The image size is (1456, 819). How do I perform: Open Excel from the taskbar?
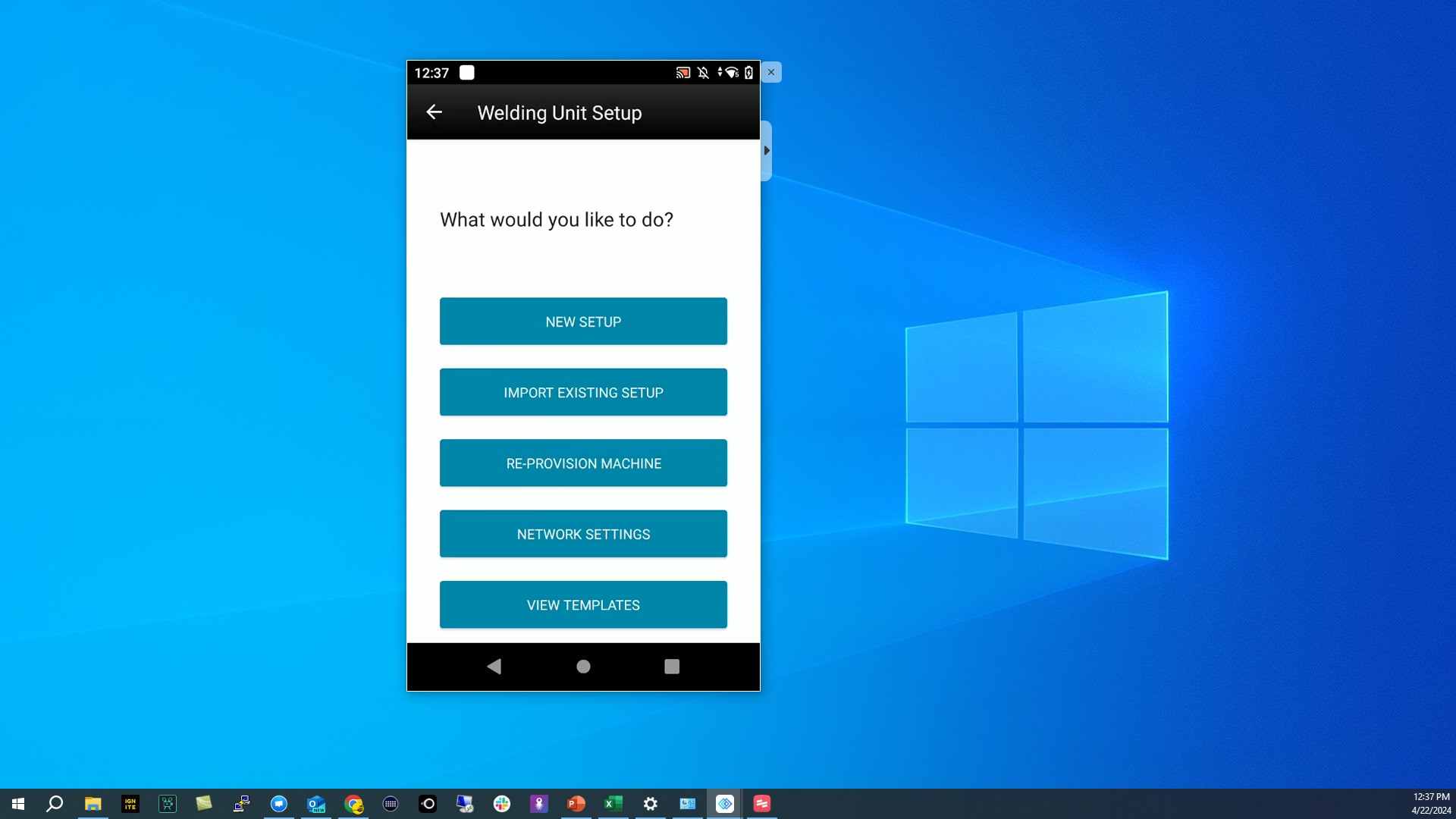(x=613, y=804)
